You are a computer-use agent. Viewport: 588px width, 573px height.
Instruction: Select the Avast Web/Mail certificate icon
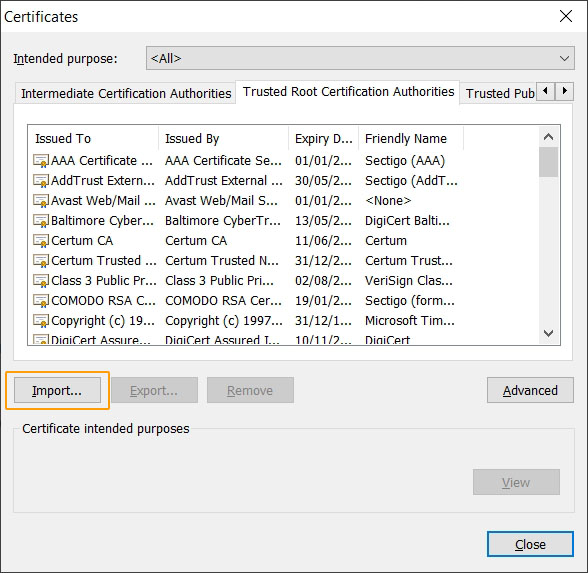41,201
